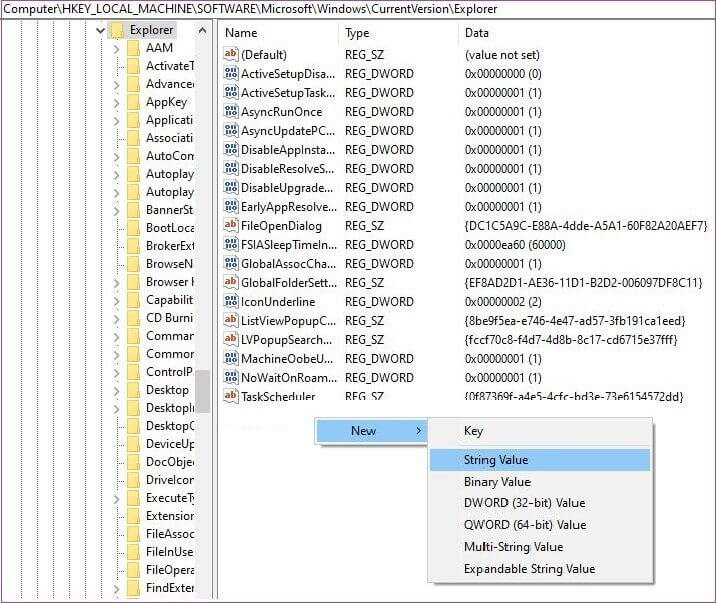Expand the BannerSt key node
716x603 pixels.
[116, 210]
